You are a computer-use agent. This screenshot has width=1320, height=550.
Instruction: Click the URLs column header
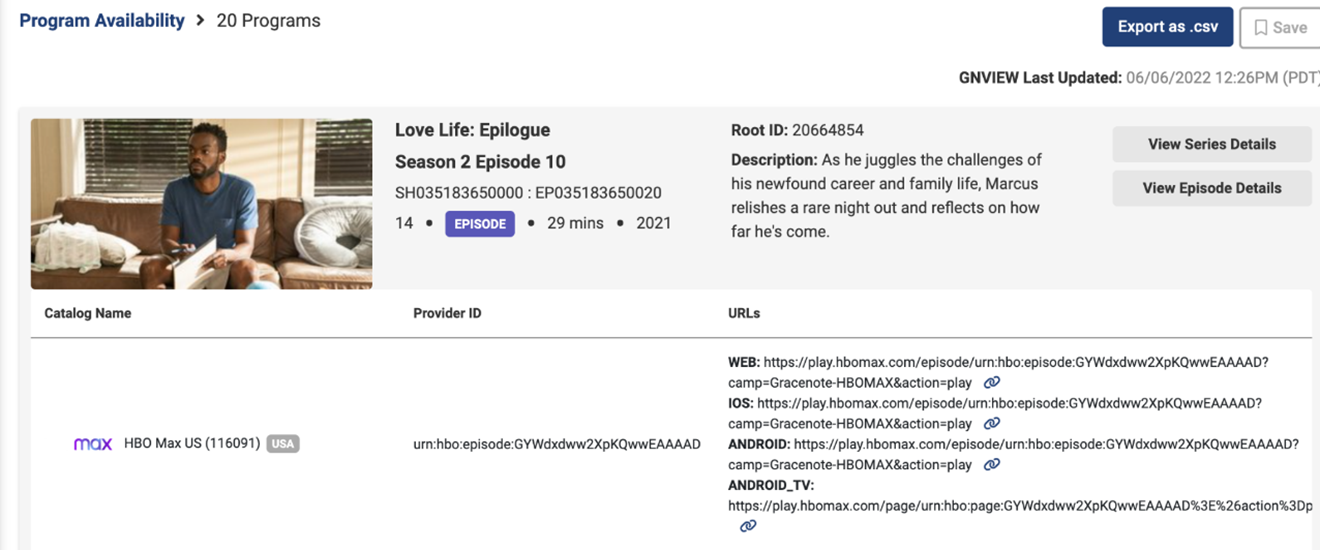(x=744, y=314)
